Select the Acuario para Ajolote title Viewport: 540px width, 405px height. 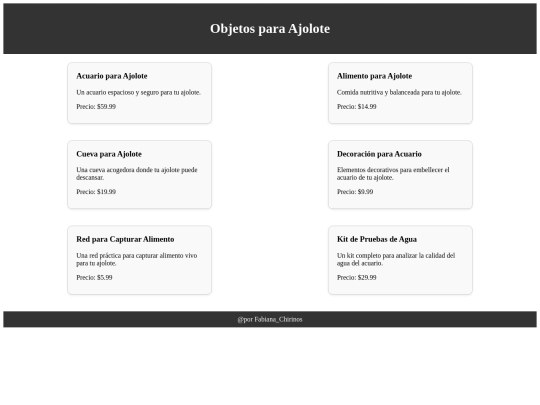tap(112, 76)
